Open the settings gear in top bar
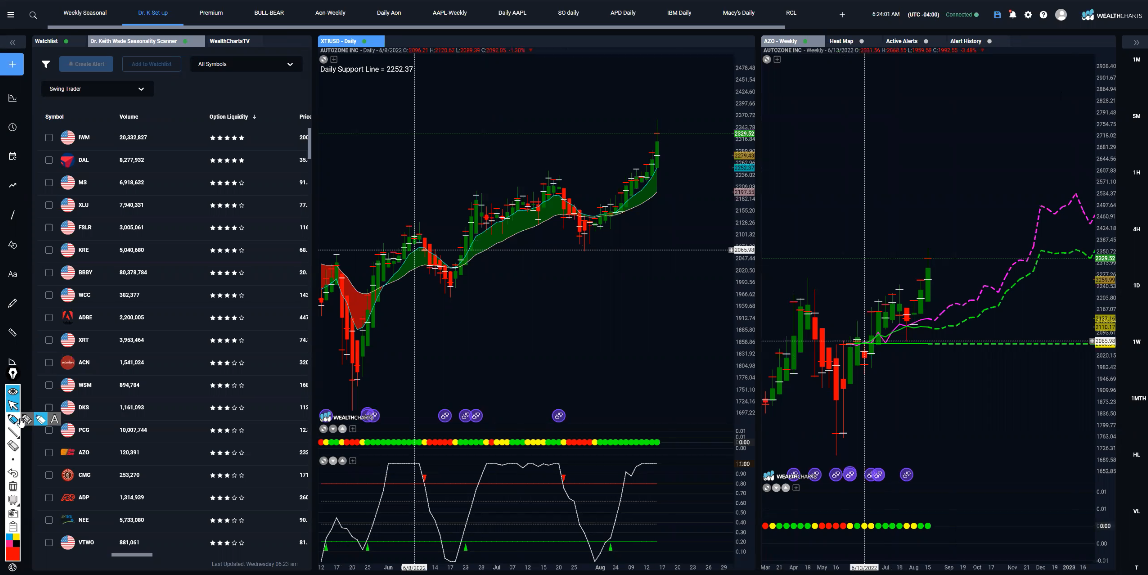 click(x=1028, y=14)
